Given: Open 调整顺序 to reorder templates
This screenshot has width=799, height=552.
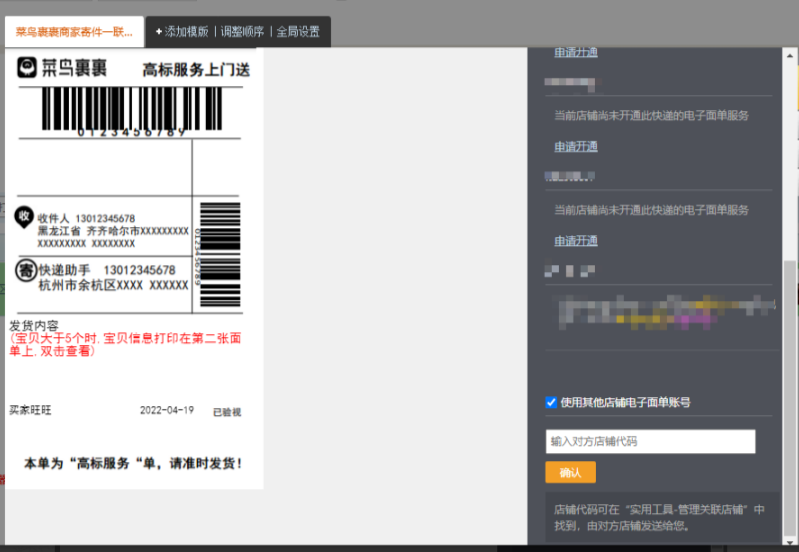Looking at the screenshot, I should tap(245, 32).
